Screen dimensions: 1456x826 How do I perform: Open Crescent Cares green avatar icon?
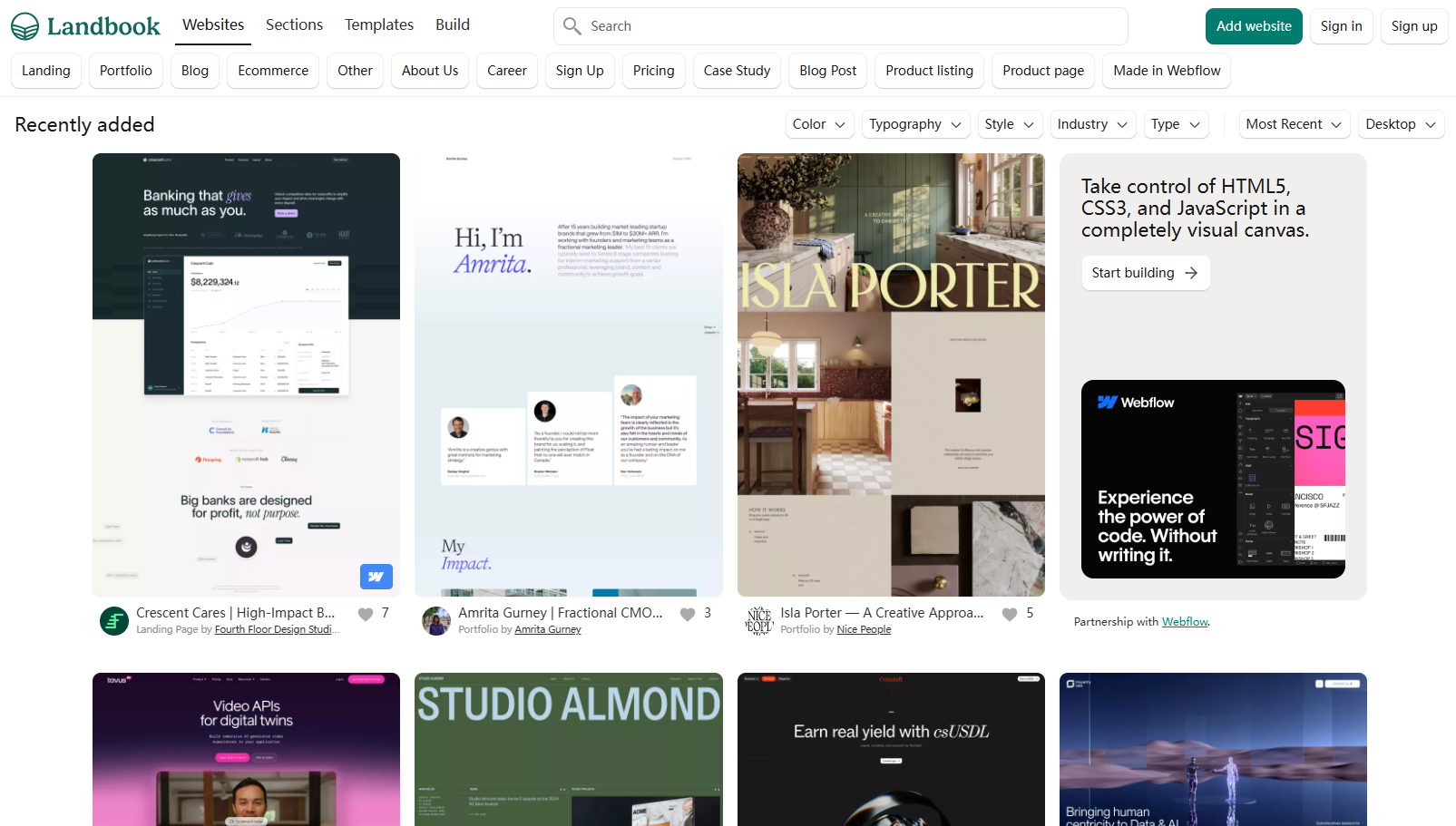pos(114,621)
